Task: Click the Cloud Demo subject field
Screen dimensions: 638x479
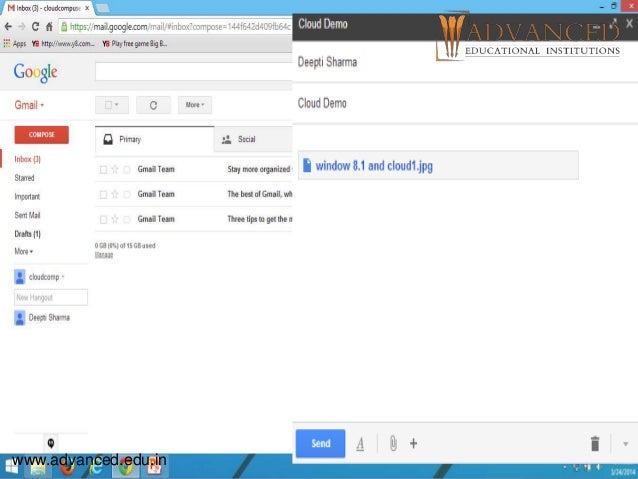Action: pos(465,103)
